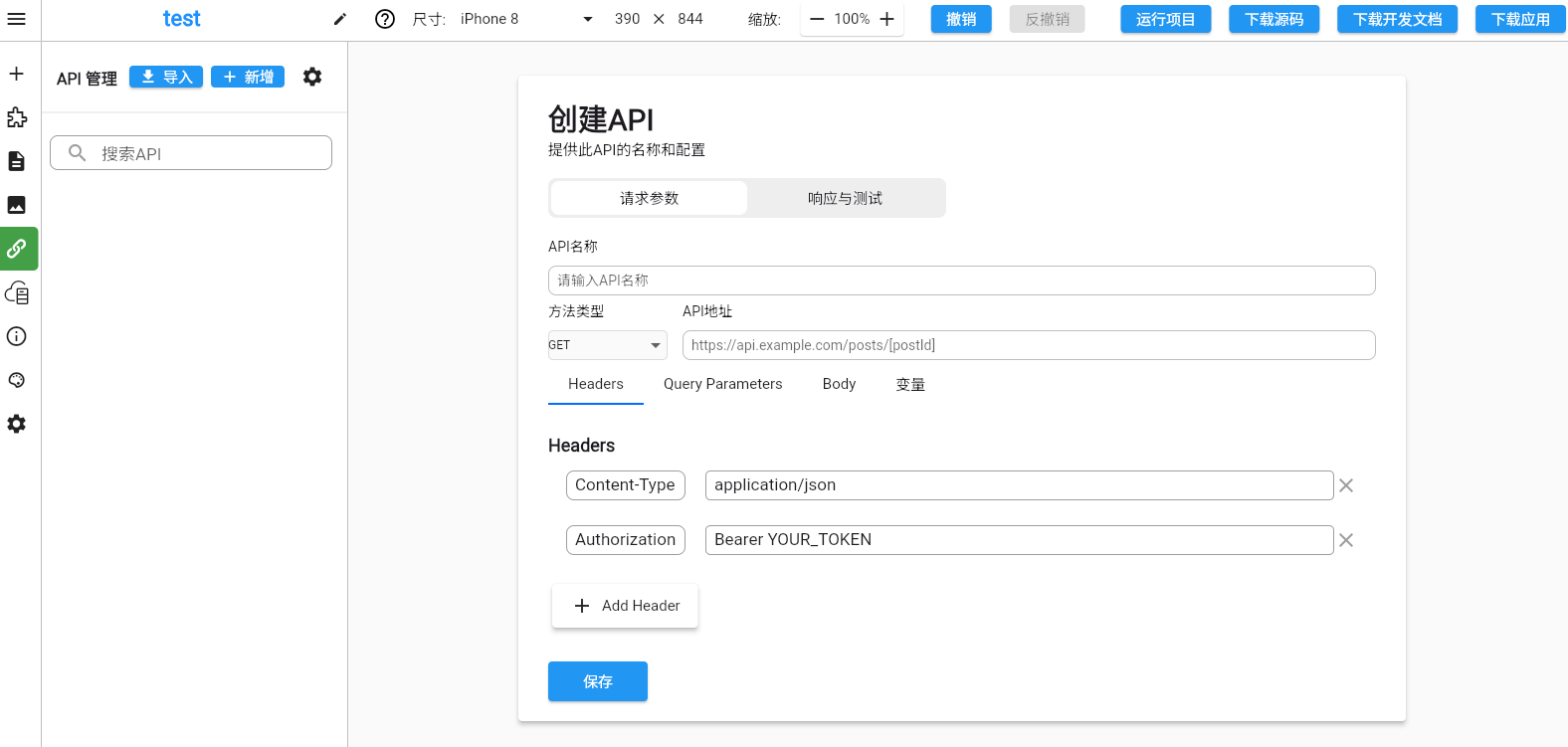
Task: Open the device size dropdown iPhone 8
Action: [527, 19]
